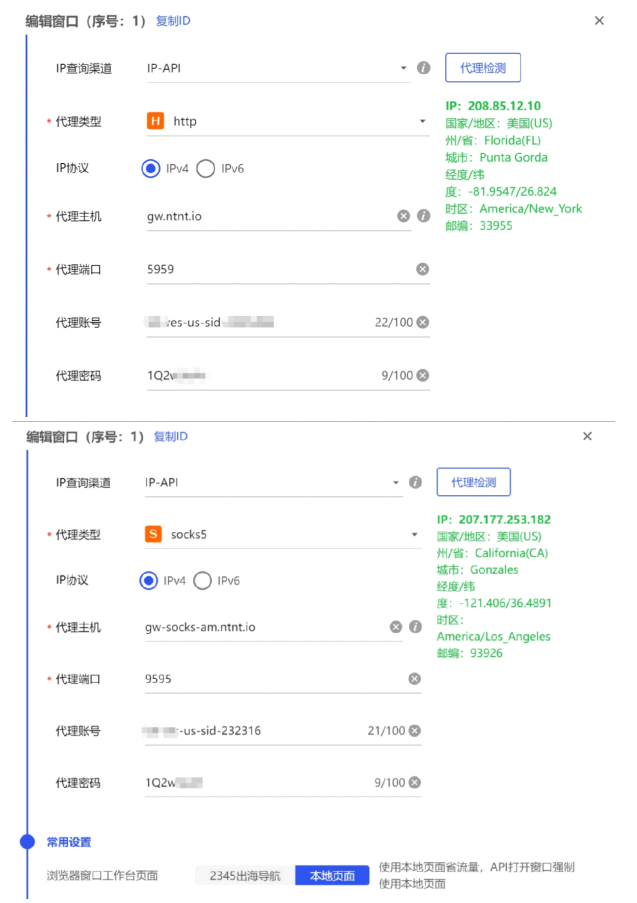Select the 本地页面 tab
Viewport: 637px width, 903px height.
pyautogui.click(x=330, y=876)
